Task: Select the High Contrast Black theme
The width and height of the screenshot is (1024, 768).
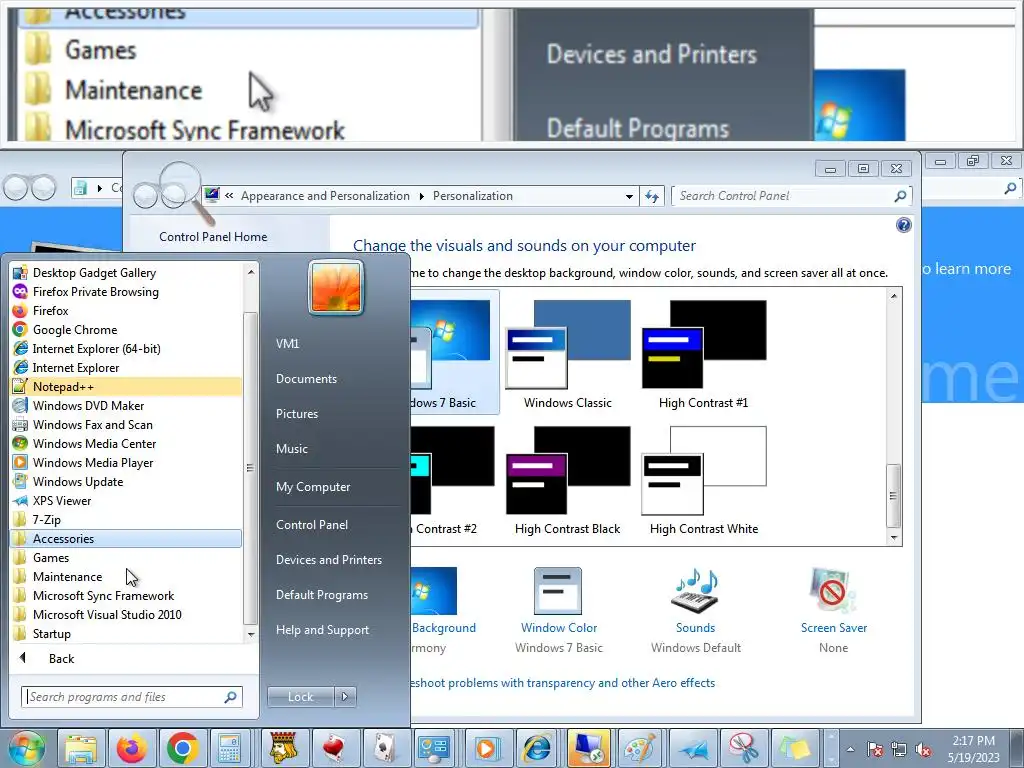Action: [x=568, y=481]
